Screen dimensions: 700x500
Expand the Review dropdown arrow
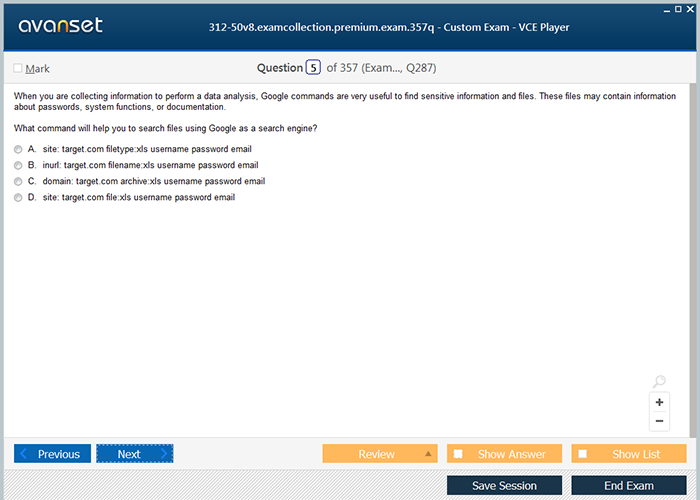pos(428,454)
